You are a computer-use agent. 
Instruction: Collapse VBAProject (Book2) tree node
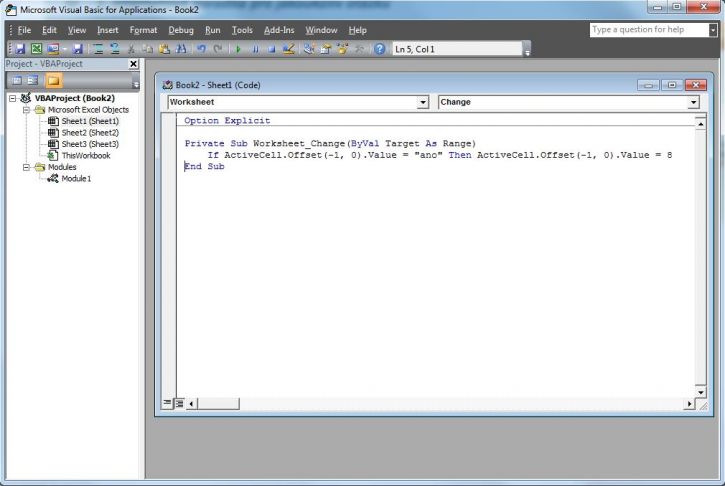pyautogui.click(x=13, y=98)
